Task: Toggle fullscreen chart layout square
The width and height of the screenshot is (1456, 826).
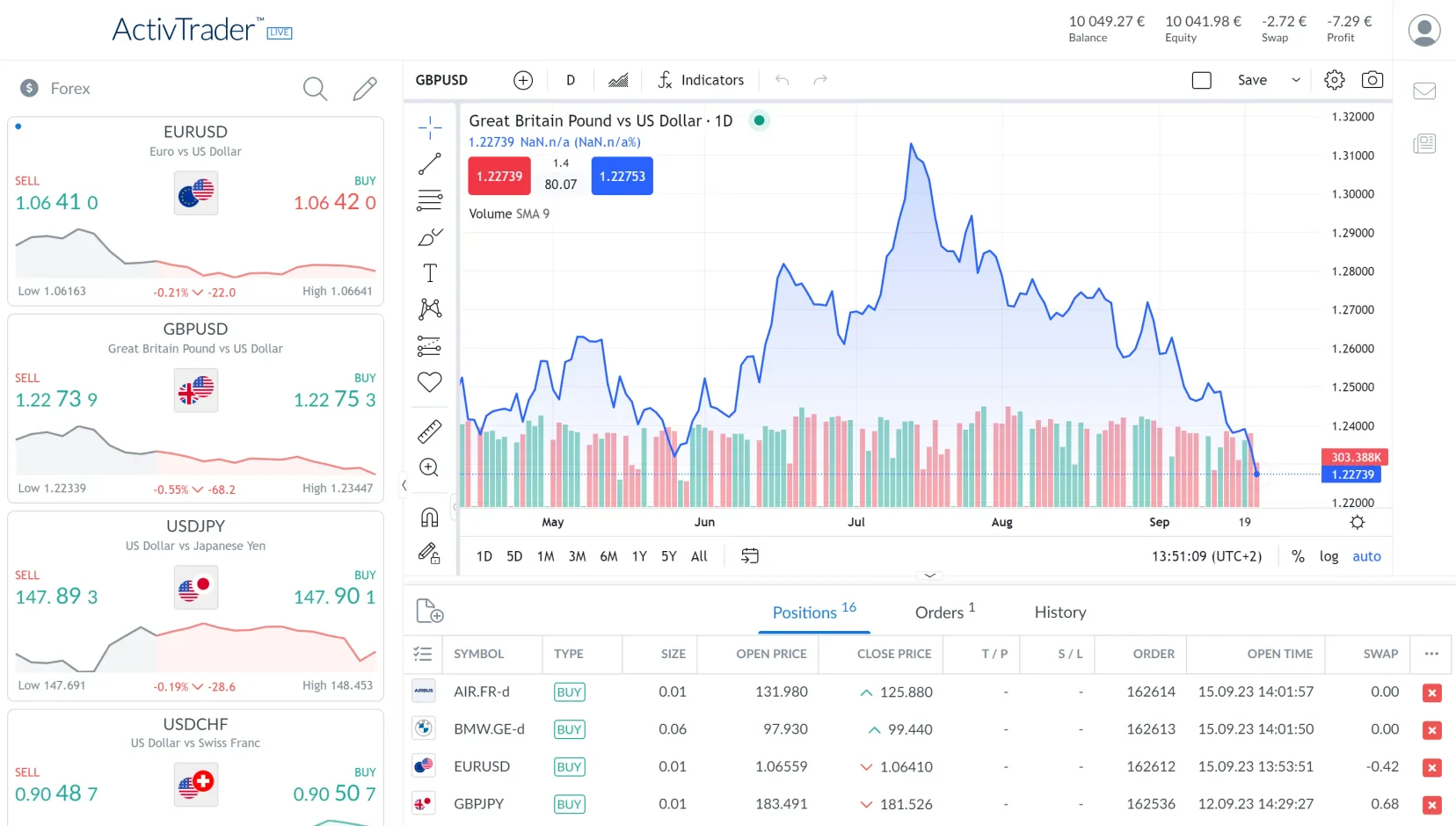Action: [x=1202, y=80]
